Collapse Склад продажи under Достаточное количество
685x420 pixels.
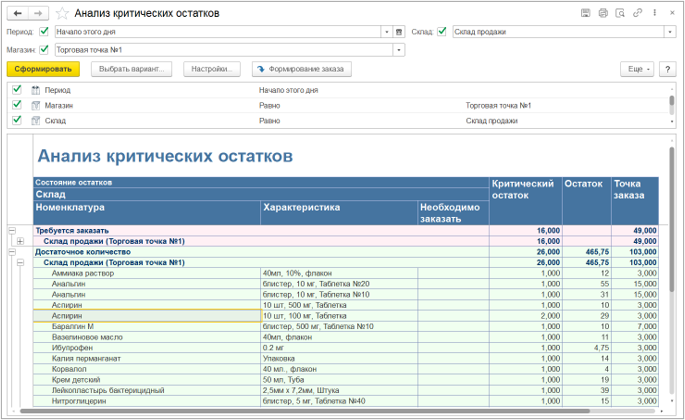point(21,263)
